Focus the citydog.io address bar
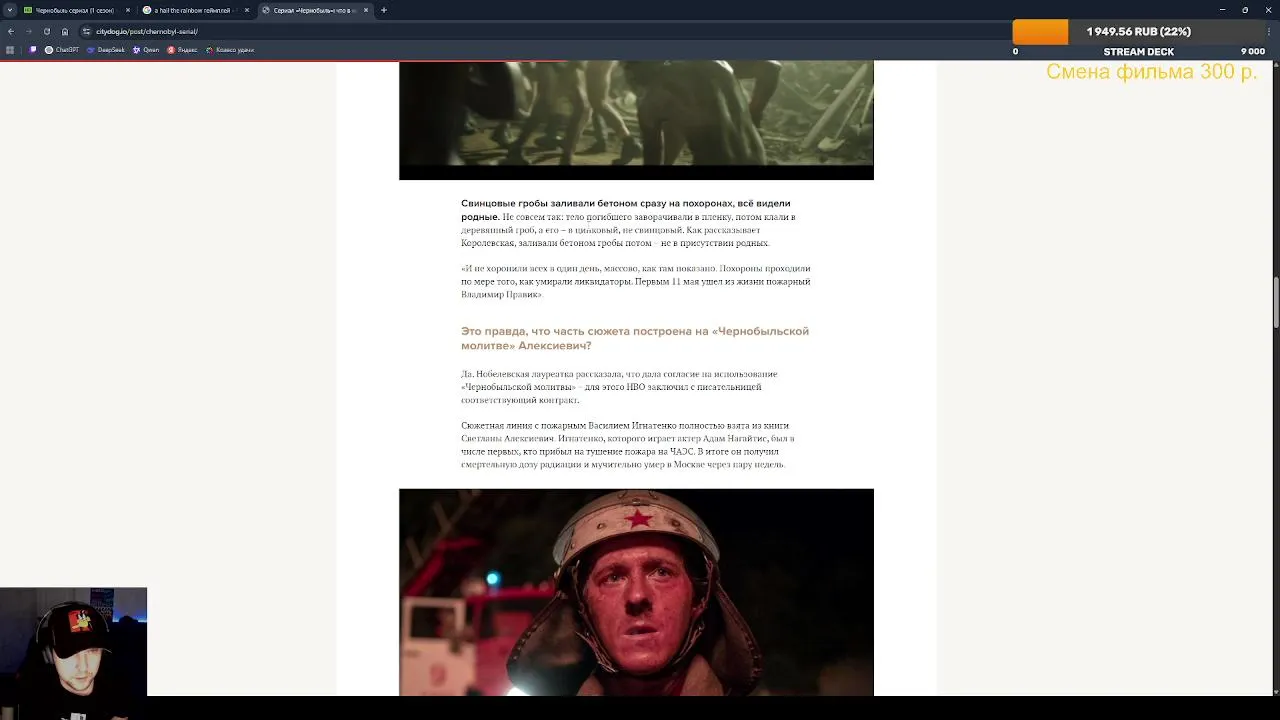Image resolution: width=1280 pixels, height=720 pixels. click(x=540, y=31)
